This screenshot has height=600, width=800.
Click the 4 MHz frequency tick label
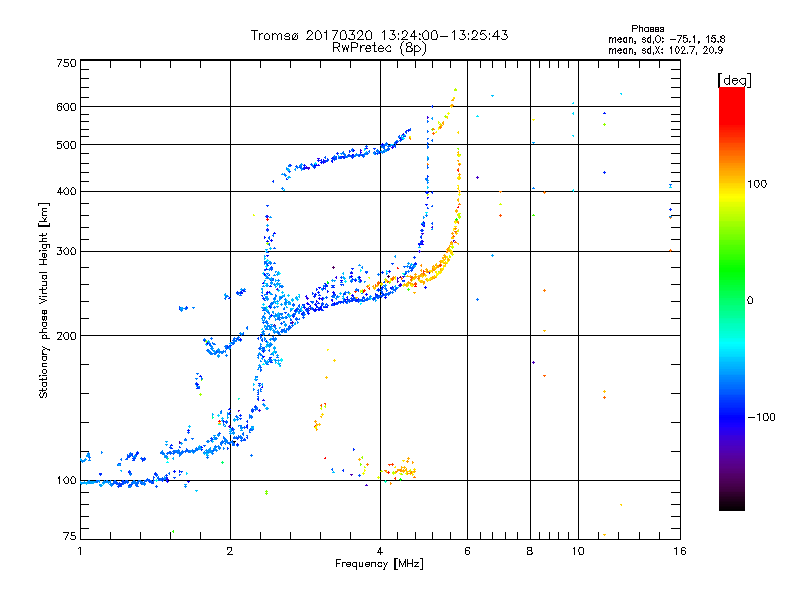click(380, 551)
